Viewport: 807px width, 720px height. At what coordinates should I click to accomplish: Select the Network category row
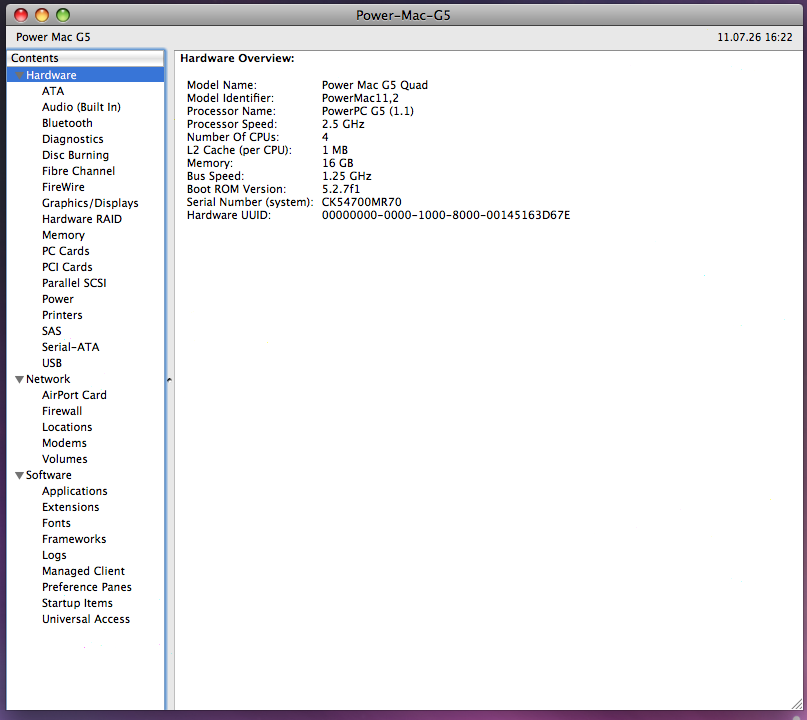point(85,379)
